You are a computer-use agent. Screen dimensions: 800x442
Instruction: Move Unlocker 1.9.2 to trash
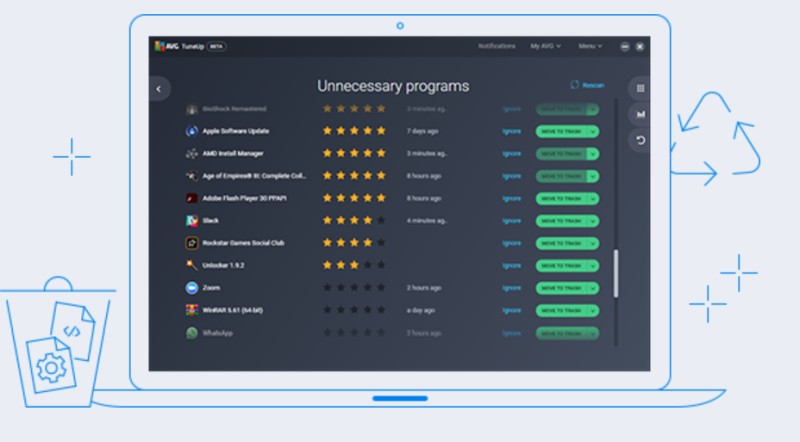pyautogui.click(x=561, y=266)
